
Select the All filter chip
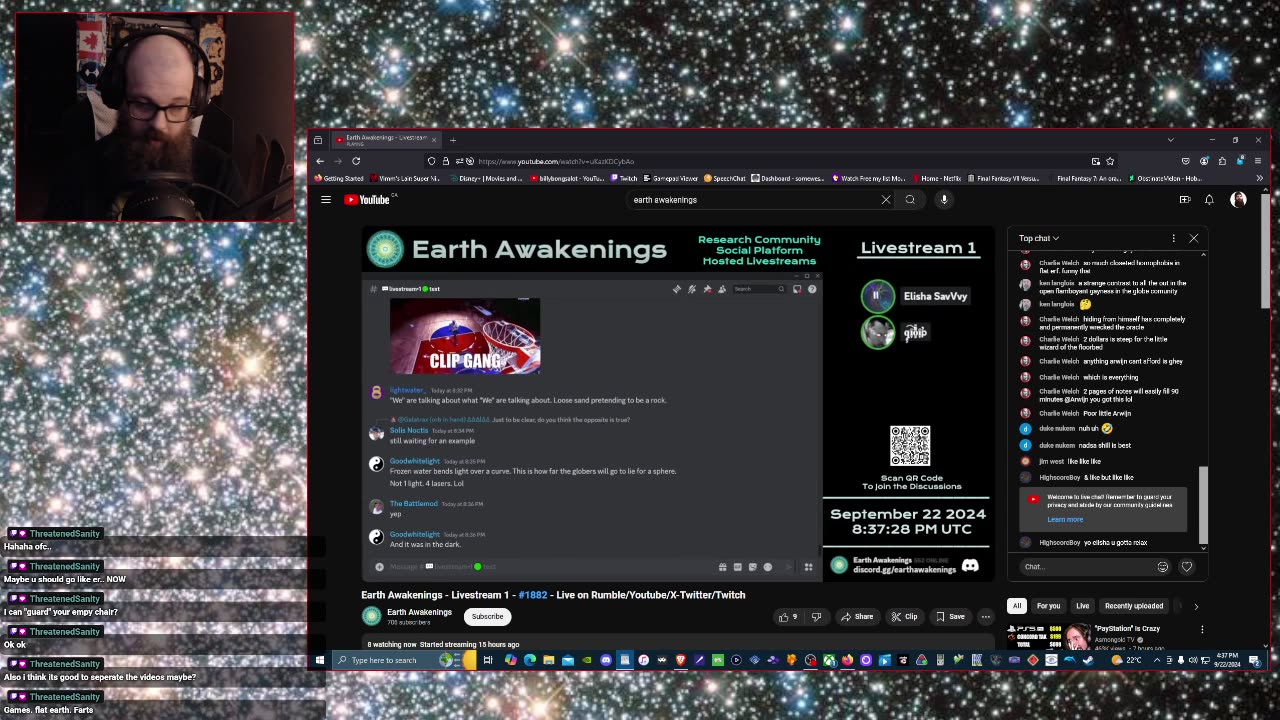(1017, 606)
